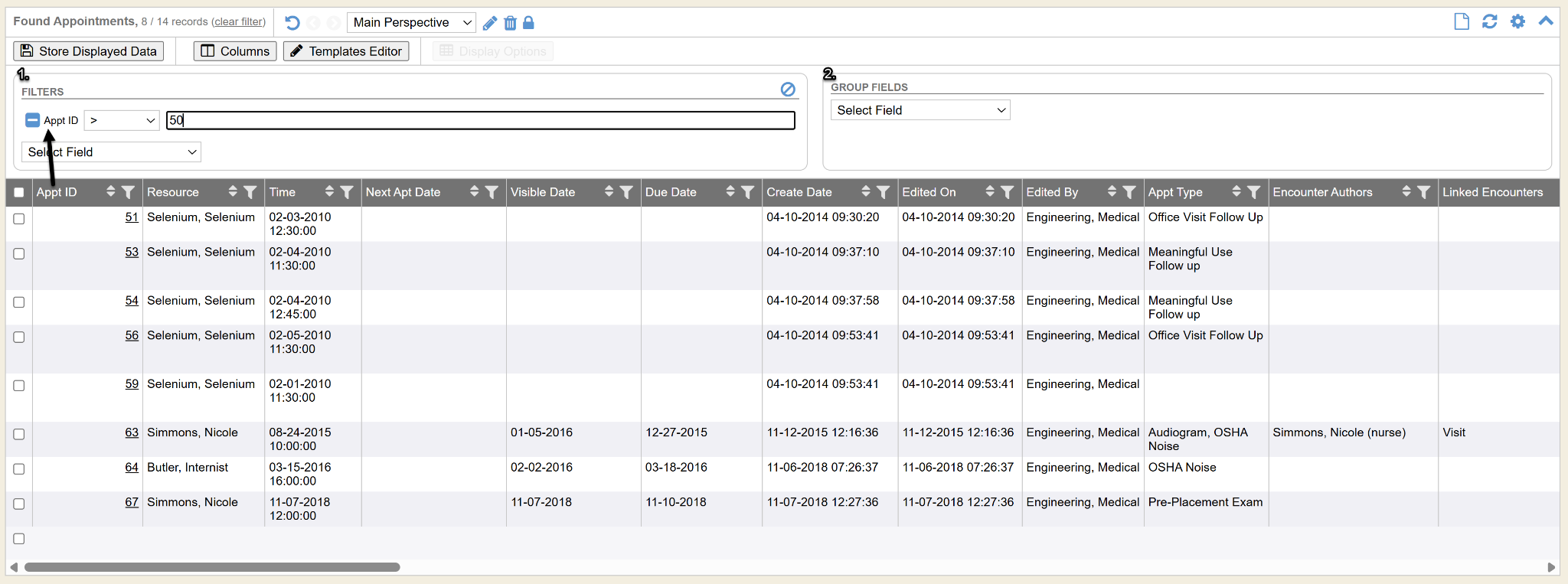
Task: Expand the Group Fields Select Field dropdown
Action: [920, 110]
